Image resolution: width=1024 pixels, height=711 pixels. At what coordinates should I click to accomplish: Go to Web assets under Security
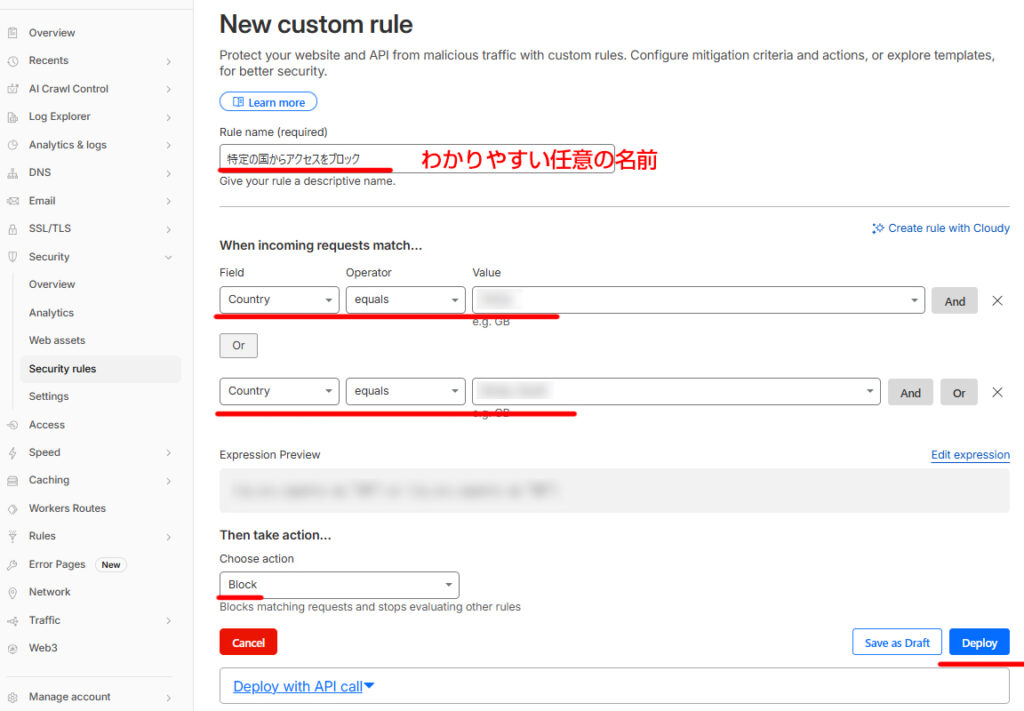point(57,341)
